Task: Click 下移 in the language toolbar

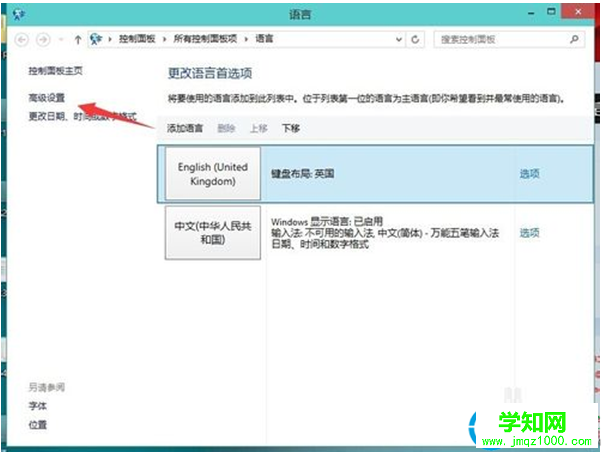Action: [x=291, y=128]
